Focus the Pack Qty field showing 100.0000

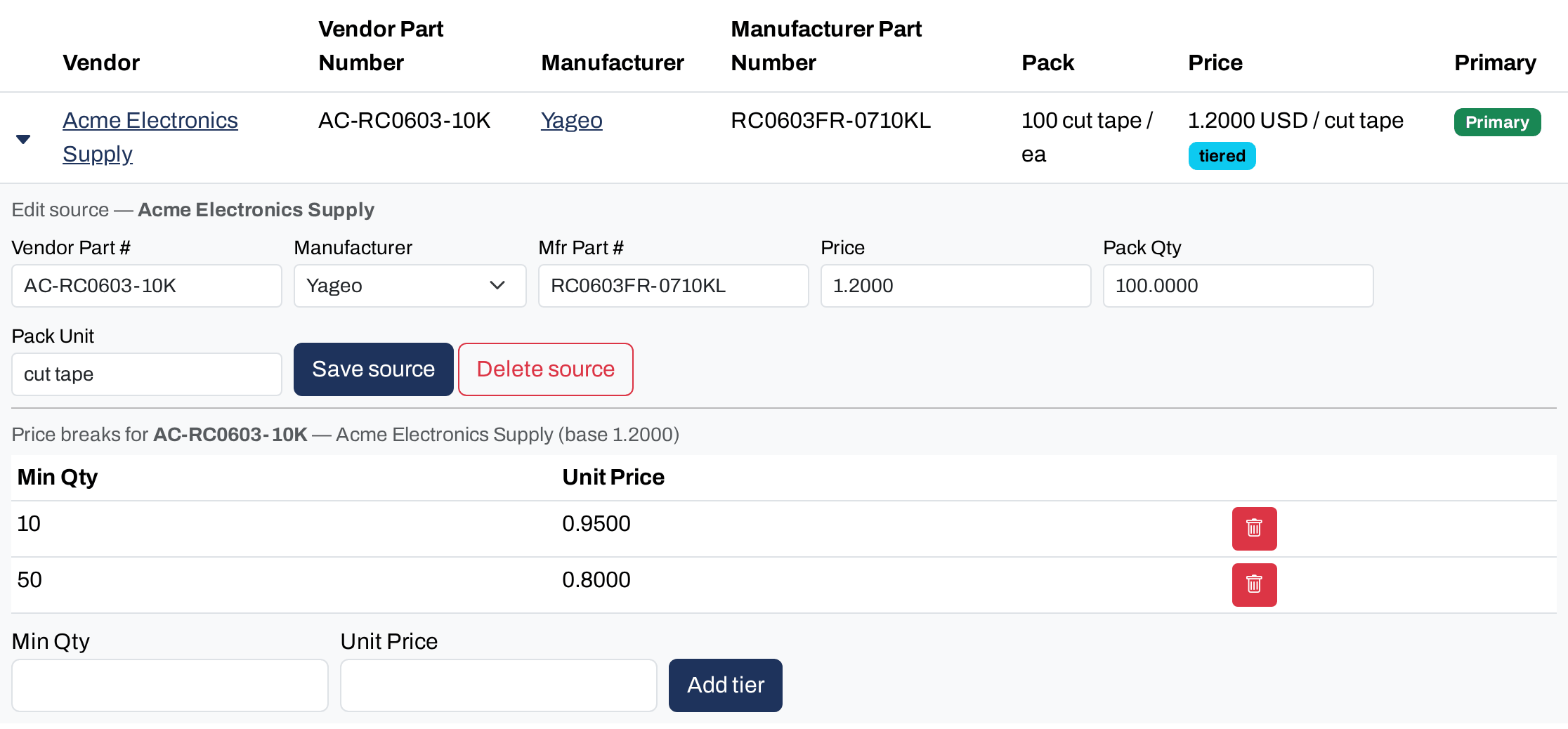pyautogui.click(x=1238, y=286)
